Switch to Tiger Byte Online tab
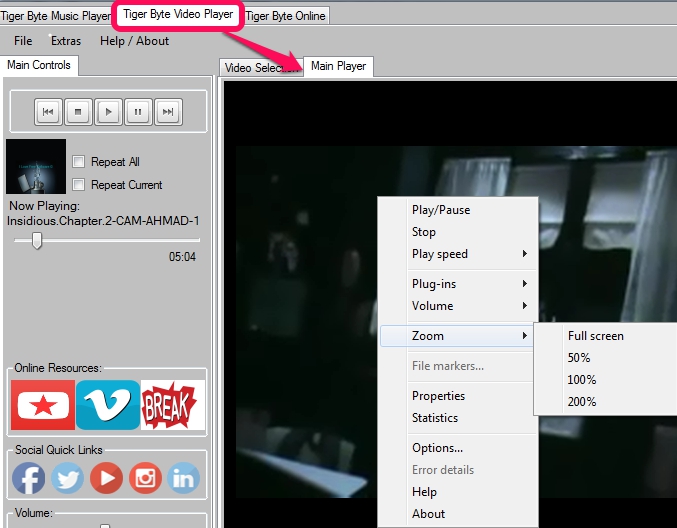677x528 pixels. click(x=285, y=16)
